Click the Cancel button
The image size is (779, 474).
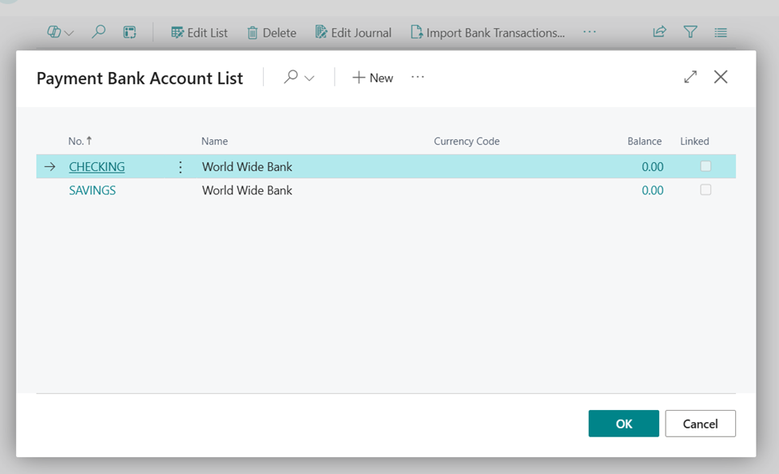tap(700, 423)
